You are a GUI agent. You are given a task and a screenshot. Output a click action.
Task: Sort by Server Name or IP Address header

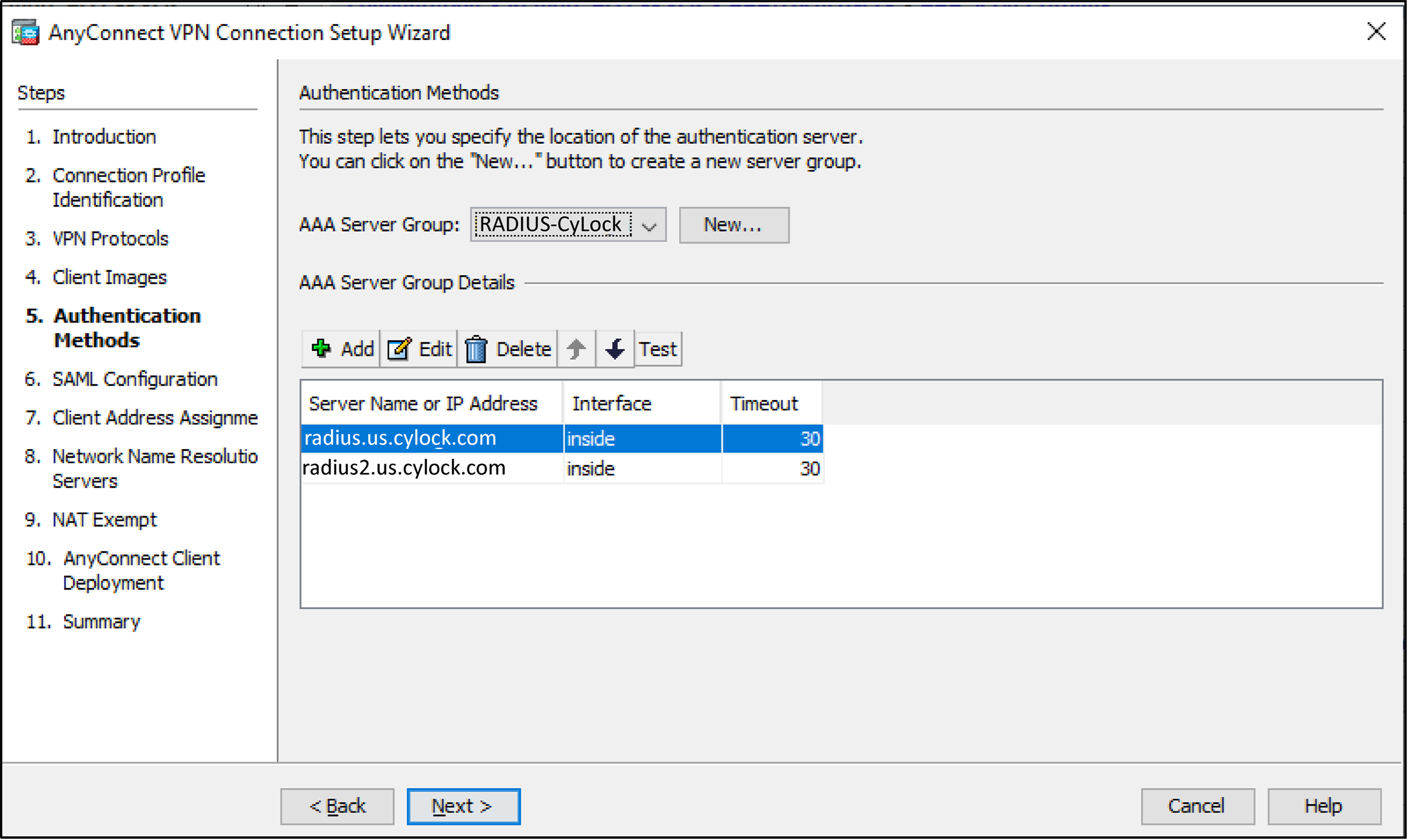[x=424, y=404]
